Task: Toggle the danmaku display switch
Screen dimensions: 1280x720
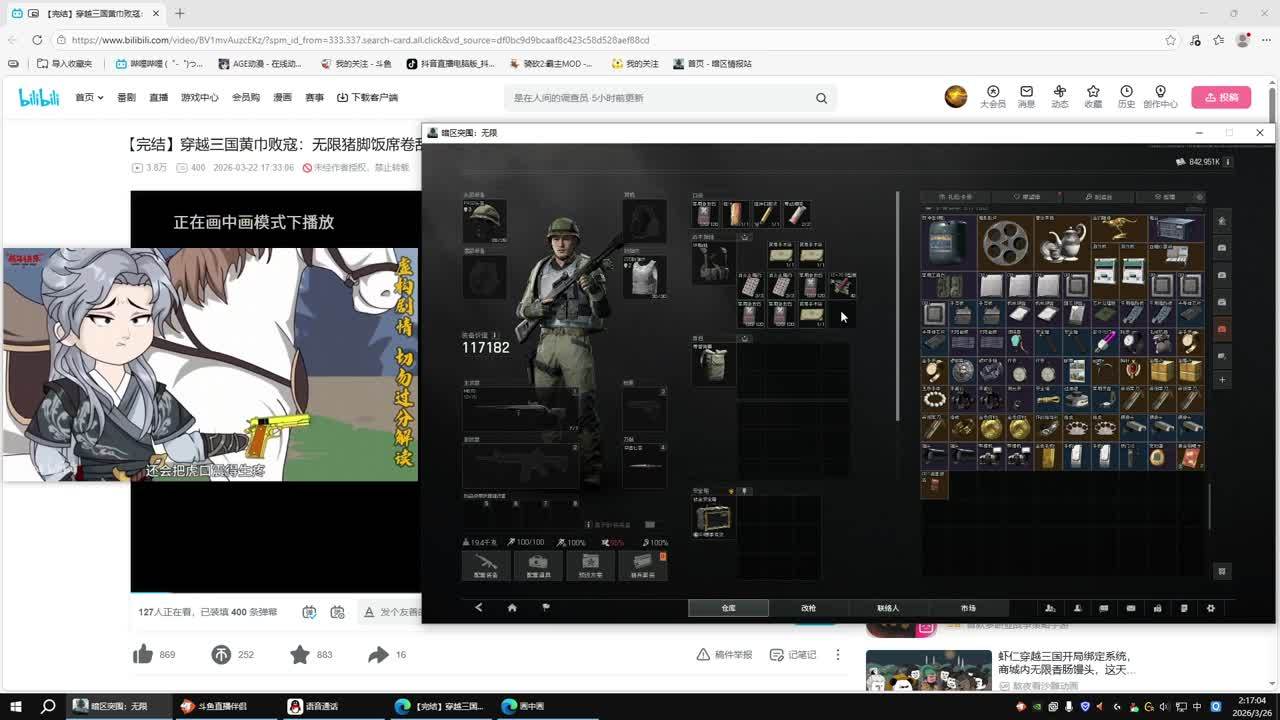Action: tap(309, 612)
